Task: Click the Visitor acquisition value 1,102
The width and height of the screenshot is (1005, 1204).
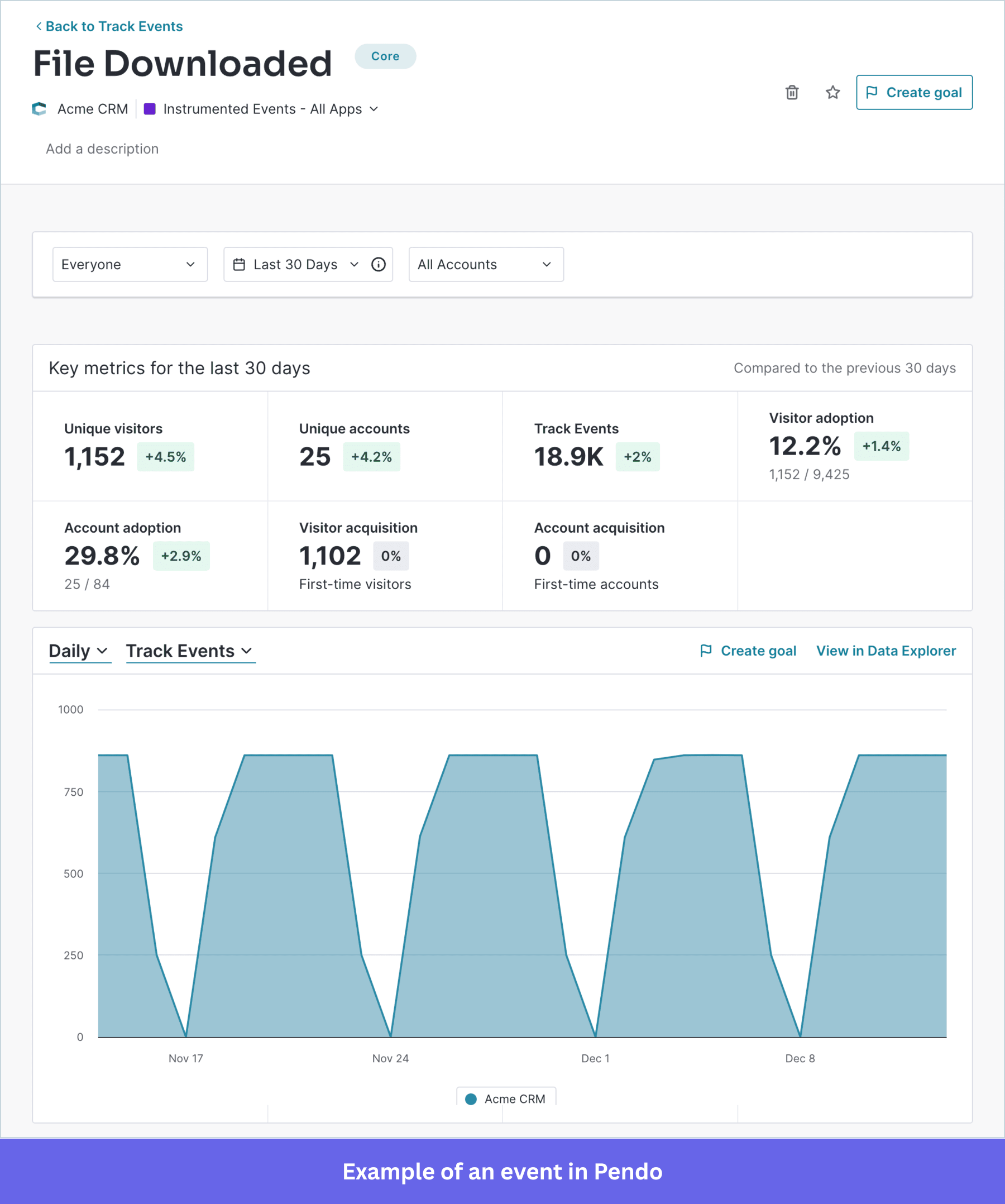Action: tap(330, 556)
